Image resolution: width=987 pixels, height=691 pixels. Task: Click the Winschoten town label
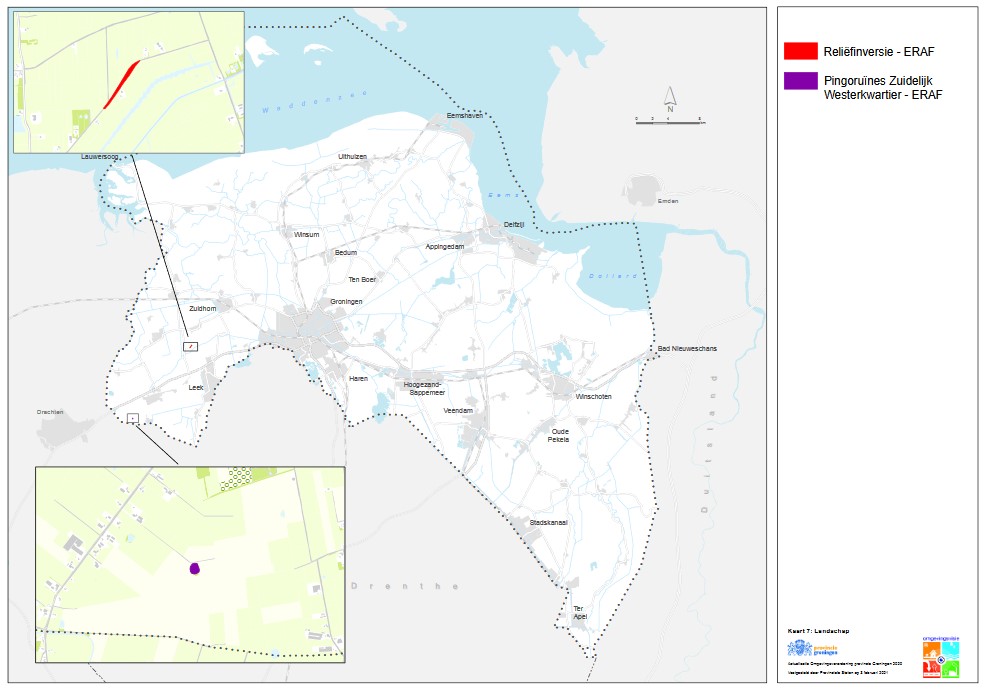coord(593,396)
